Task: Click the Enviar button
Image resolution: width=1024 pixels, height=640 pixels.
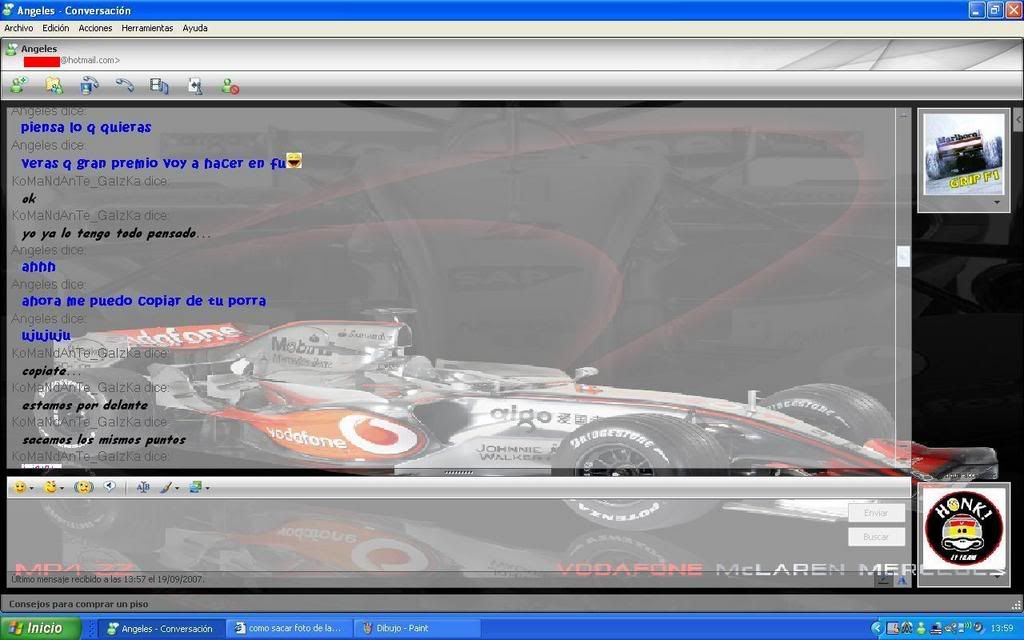Action: click(876, 513)
